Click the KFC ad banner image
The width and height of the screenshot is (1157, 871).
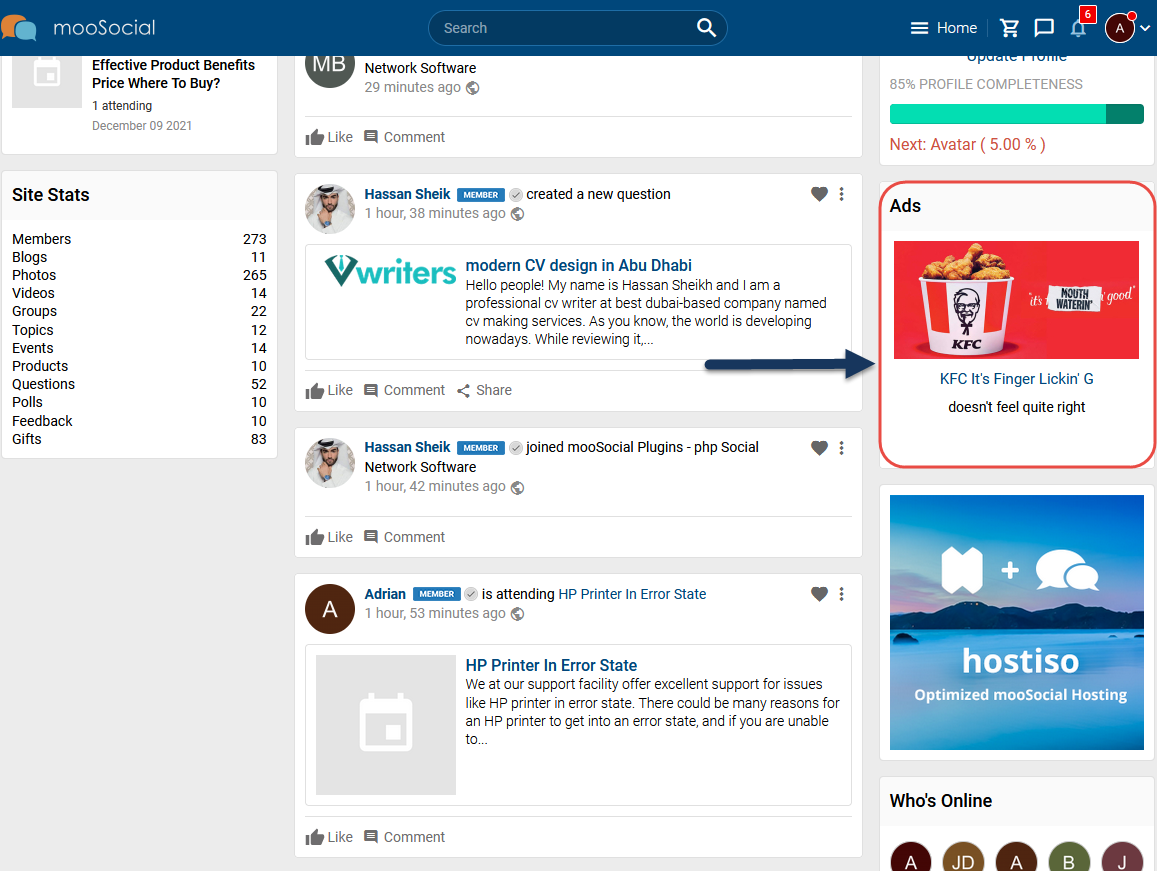[1016, 300]
